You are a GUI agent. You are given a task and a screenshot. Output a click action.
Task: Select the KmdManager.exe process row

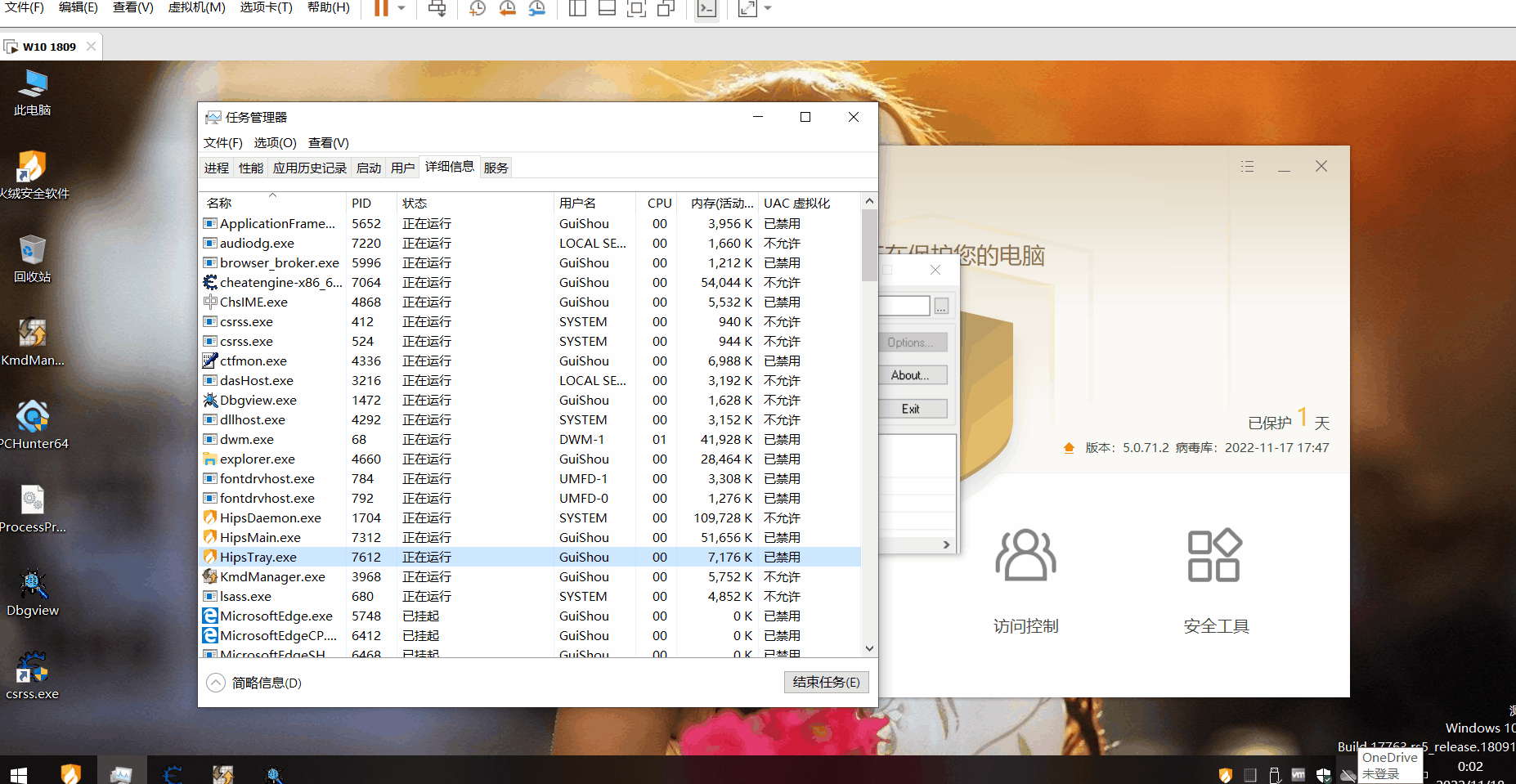pyautogui.click(x=530, y=577)
